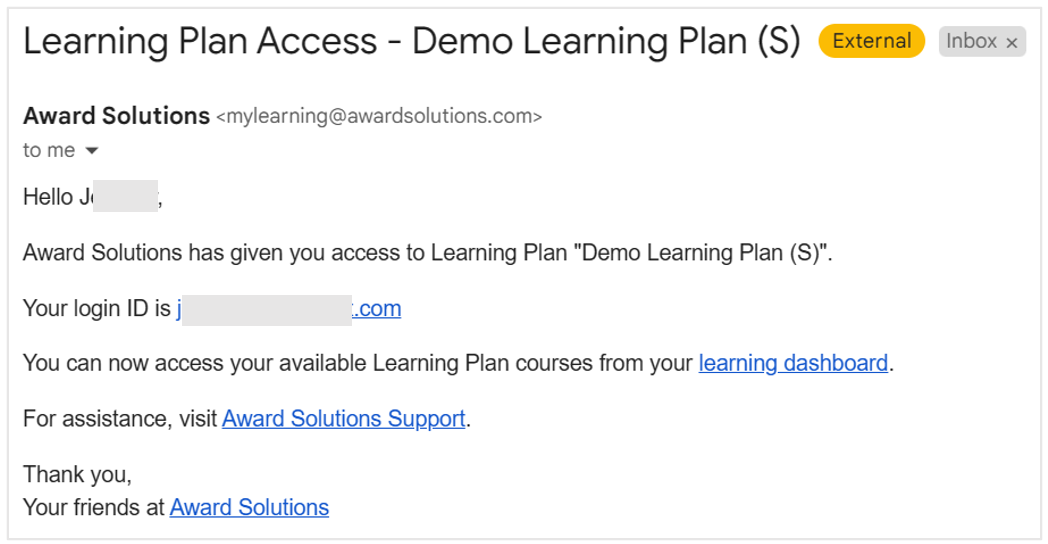Expand recipient details arrow beside "to me"
The height and width of the screenshot is (544, 1048).
tap(92, 151)
